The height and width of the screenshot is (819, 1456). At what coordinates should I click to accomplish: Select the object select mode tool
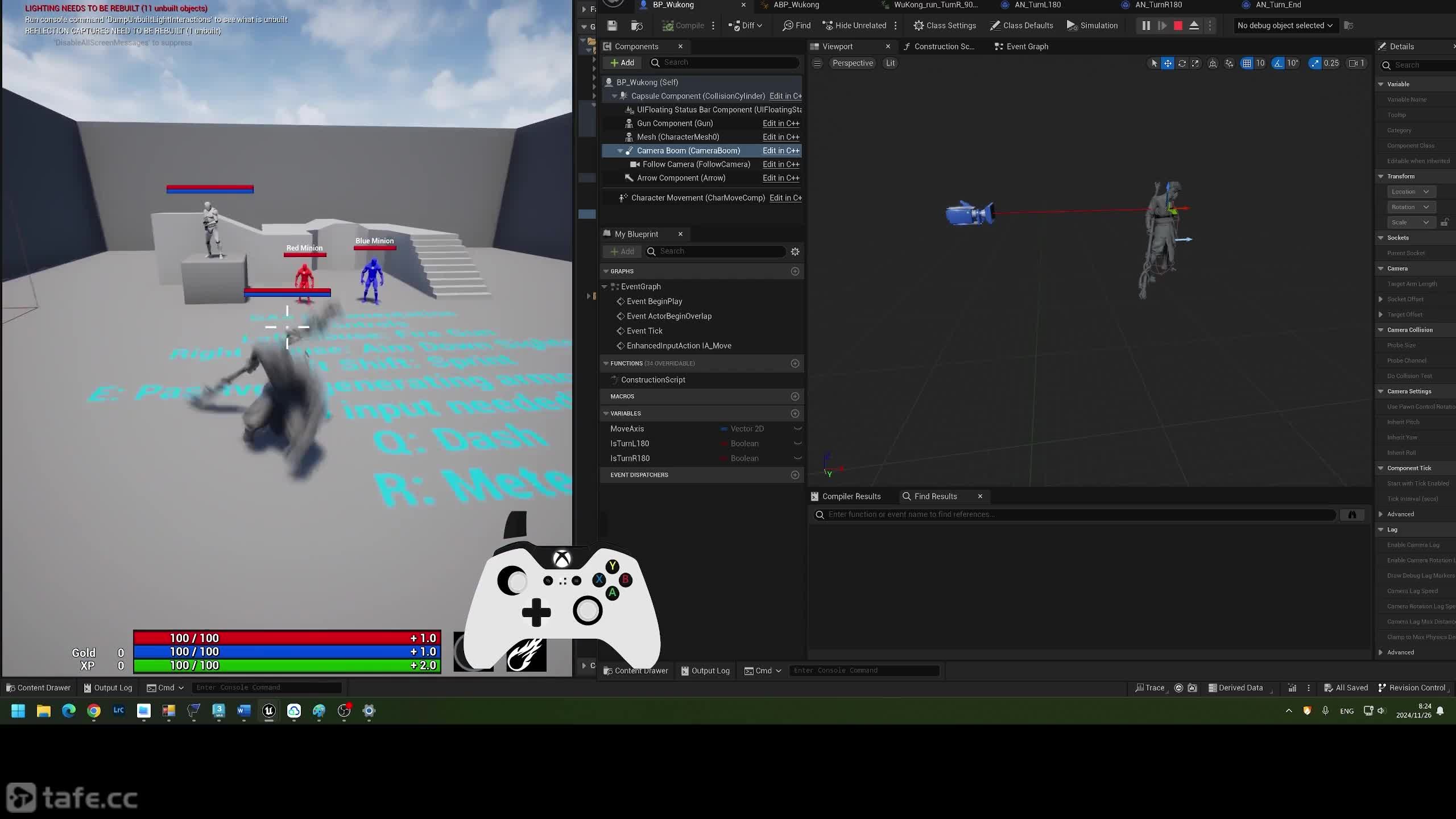click(1154, 63)
